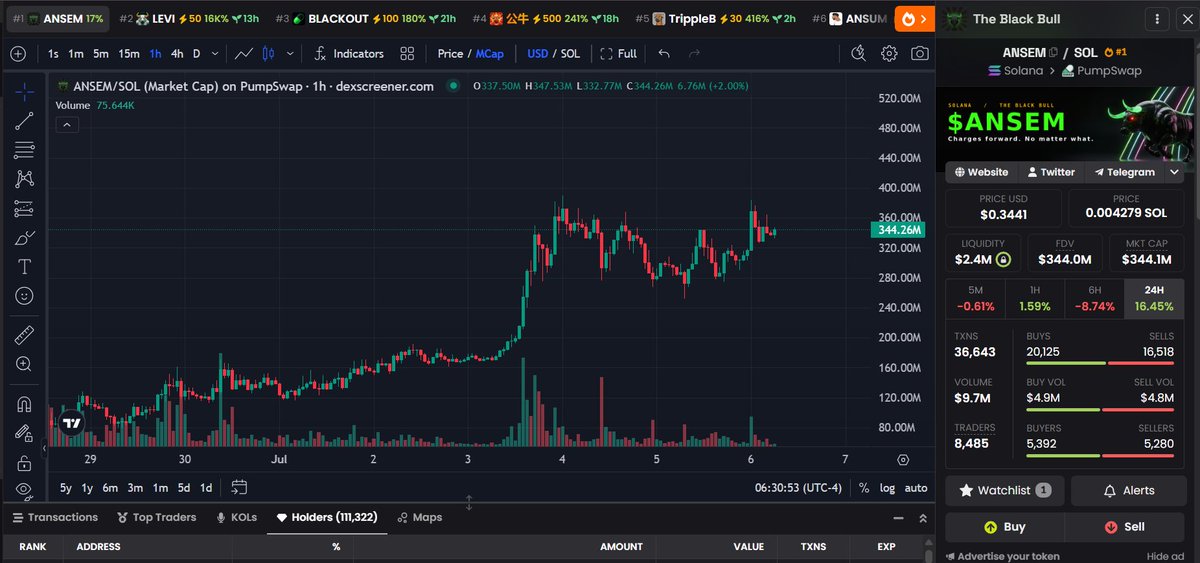
Task: Open the token Telegram link
Action: point(1124,172)
